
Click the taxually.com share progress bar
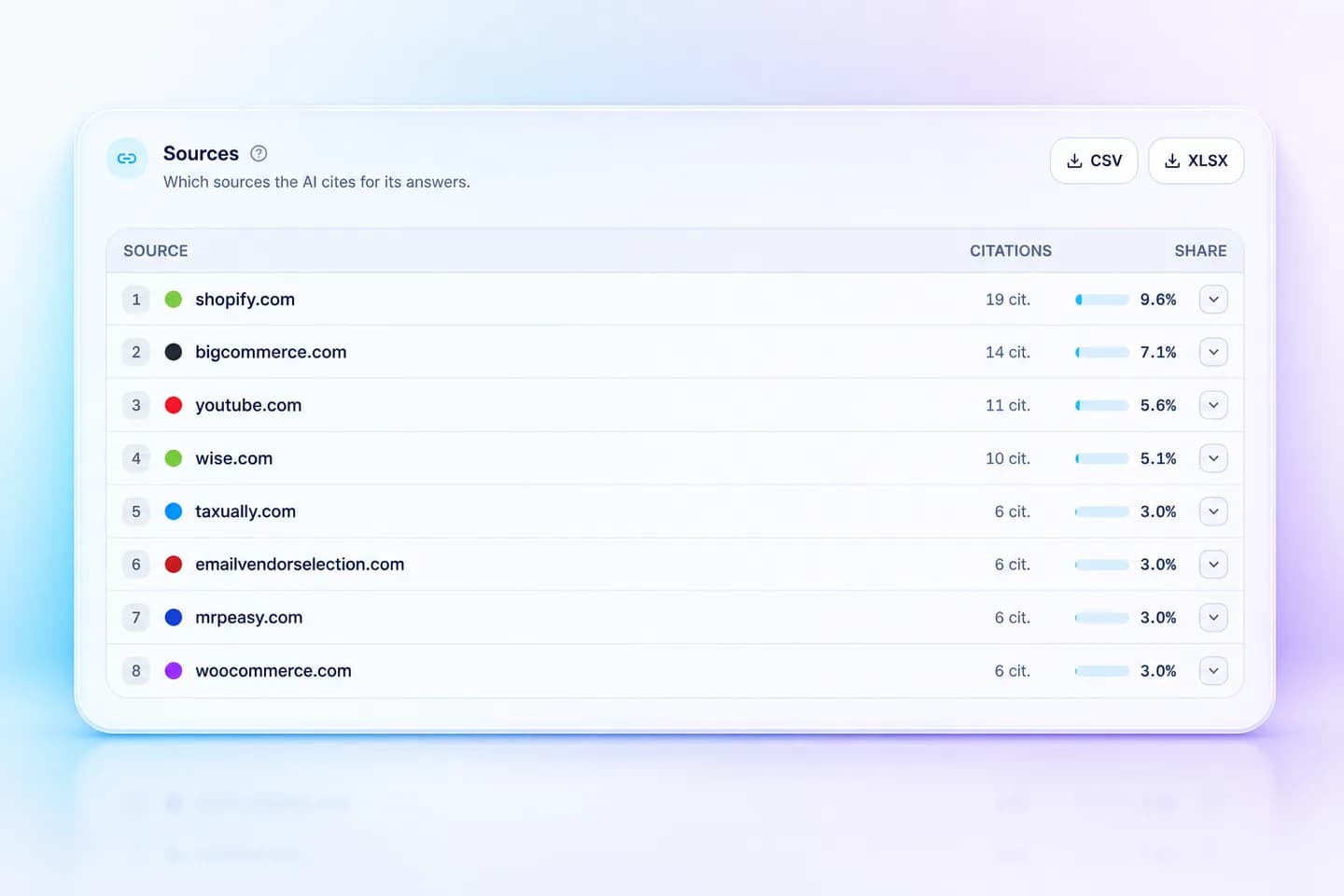1102,511
